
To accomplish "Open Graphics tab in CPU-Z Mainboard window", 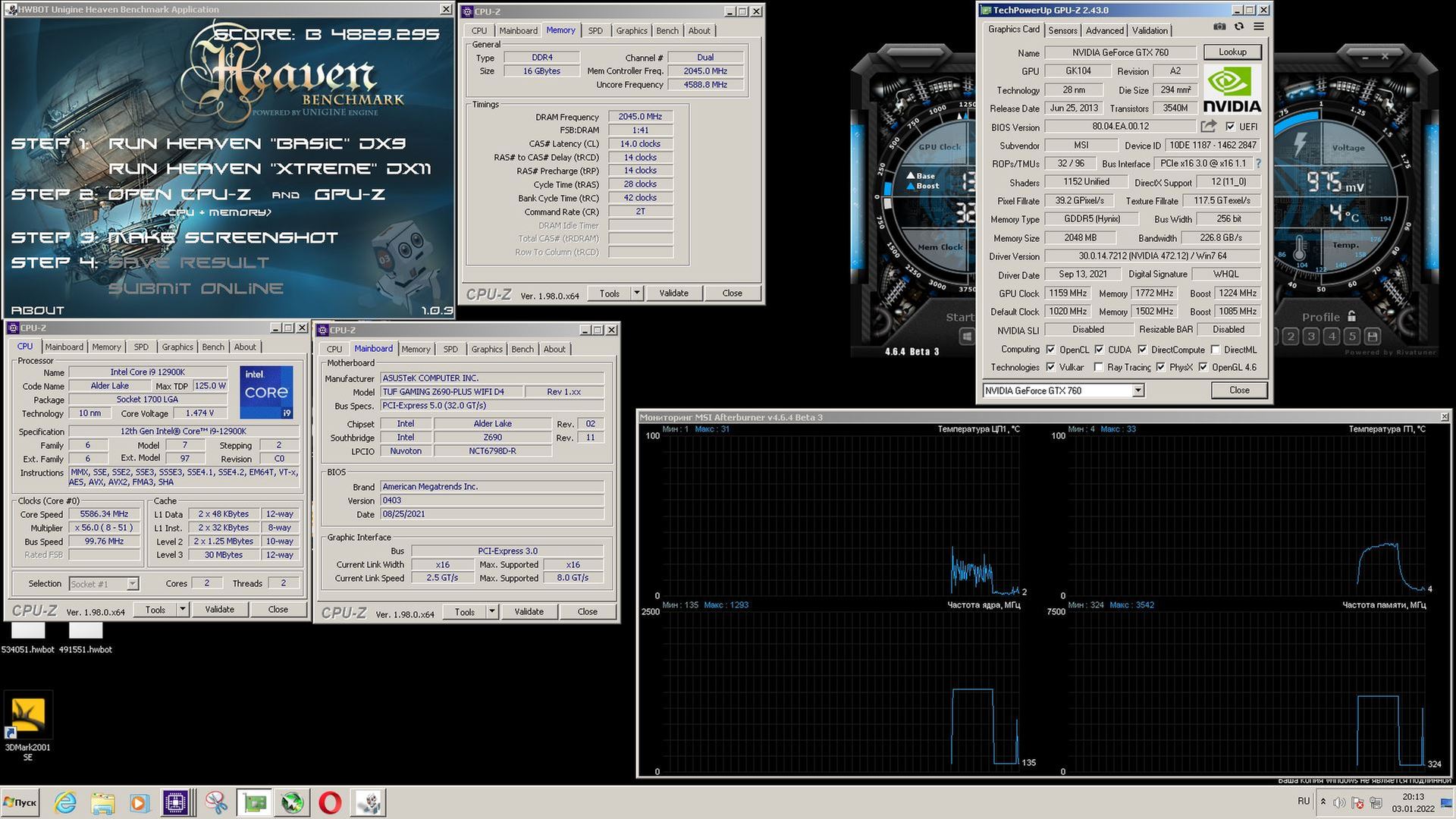I will pyautogui.click(x=487, y=349).
